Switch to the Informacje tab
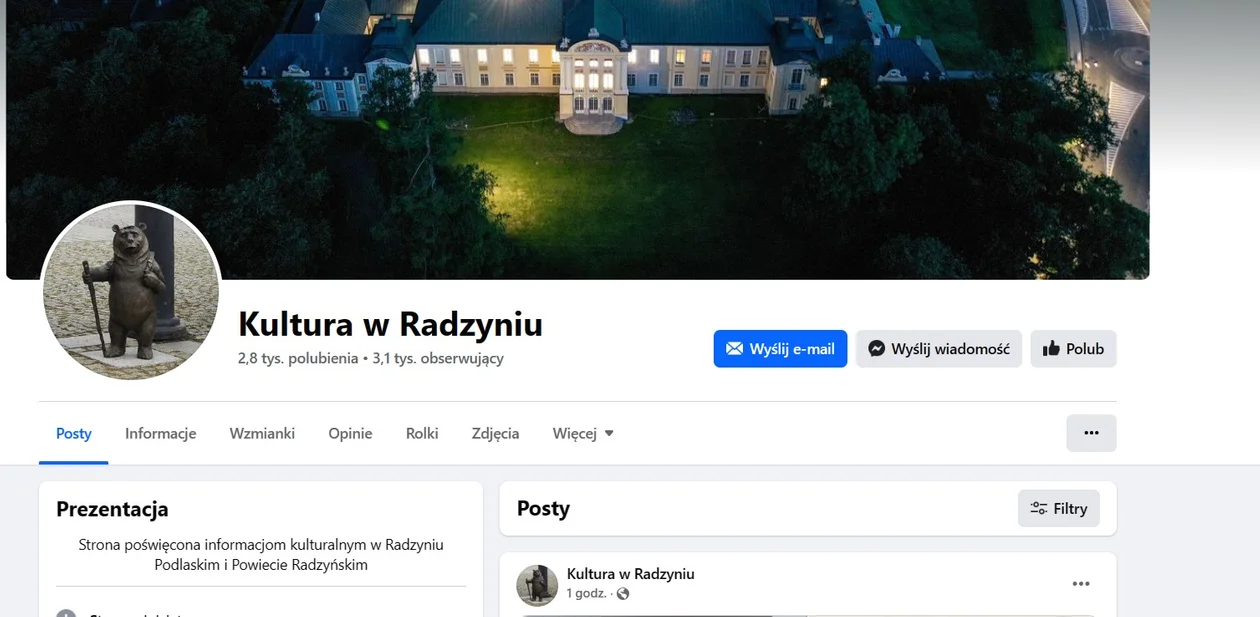The height and width of the screenshot is (617, 1260). 160,433
